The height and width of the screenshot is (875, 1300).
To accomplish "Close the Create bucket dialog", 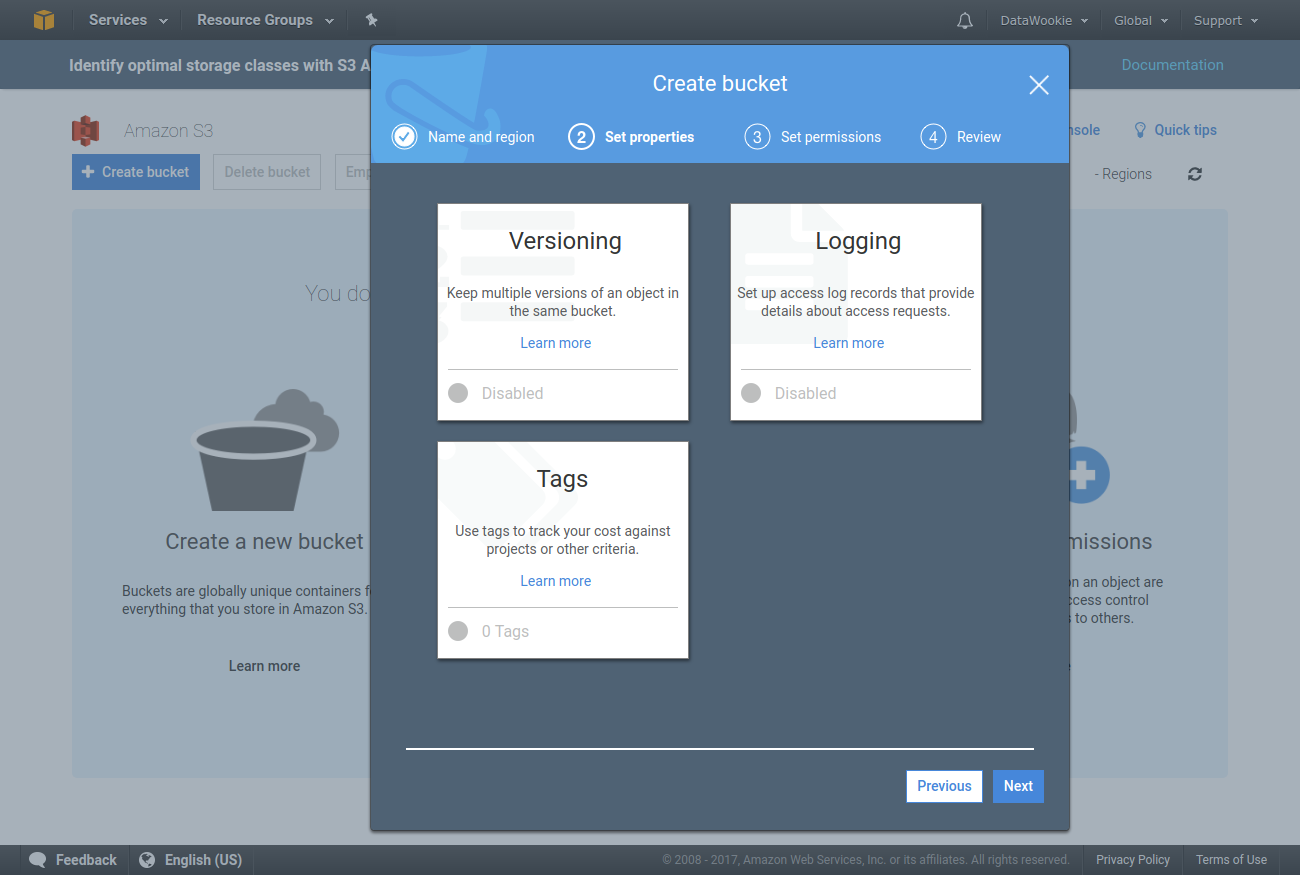I will tap(1039, 85).
